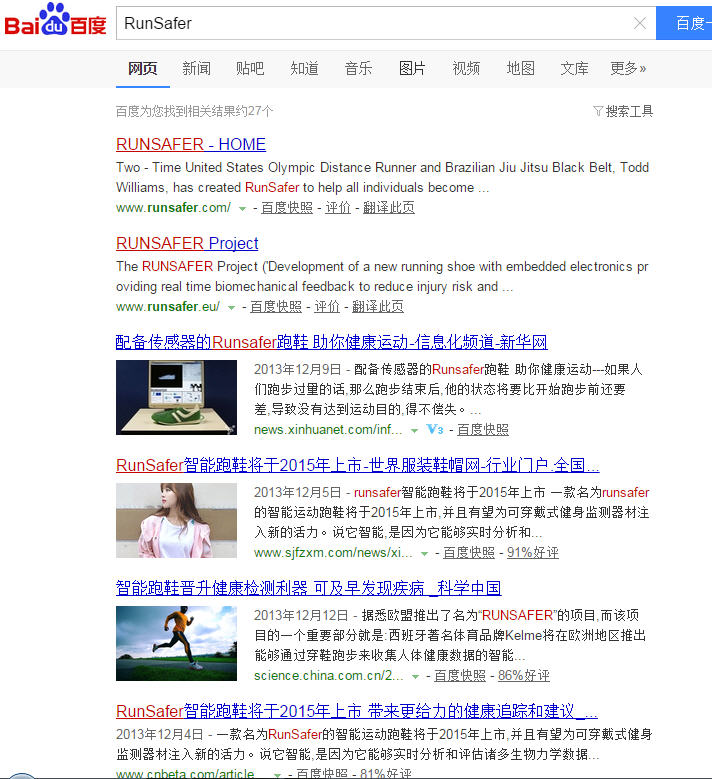This screenshot has height=779, width=712.
Task: Open 百度快照 for sjfzxm.com result
Action: pyautogui.click(x=469, y=553)
